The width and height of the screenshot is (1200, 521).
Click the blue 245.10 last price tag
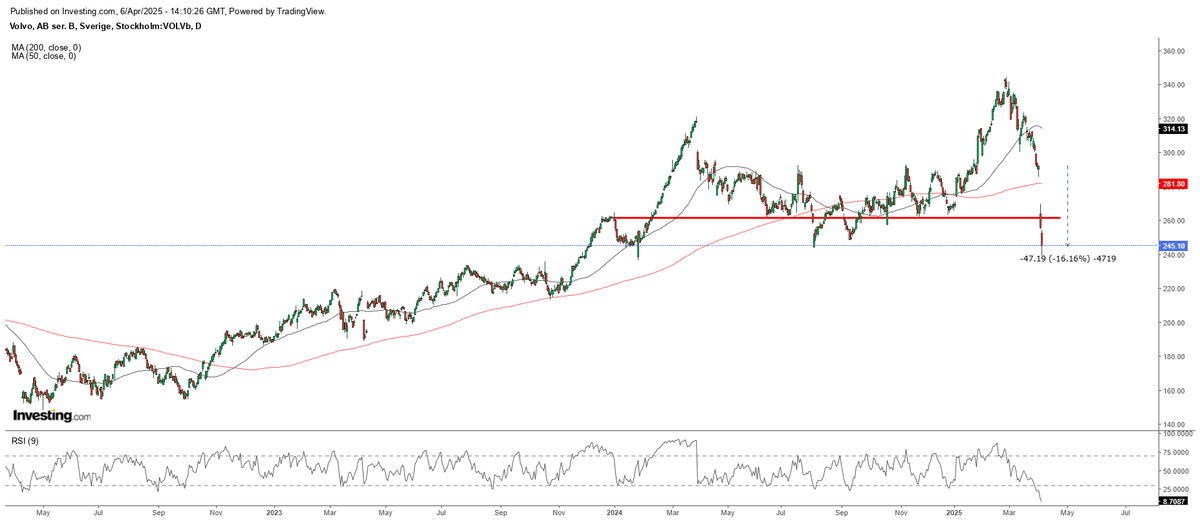point(1173,246)
